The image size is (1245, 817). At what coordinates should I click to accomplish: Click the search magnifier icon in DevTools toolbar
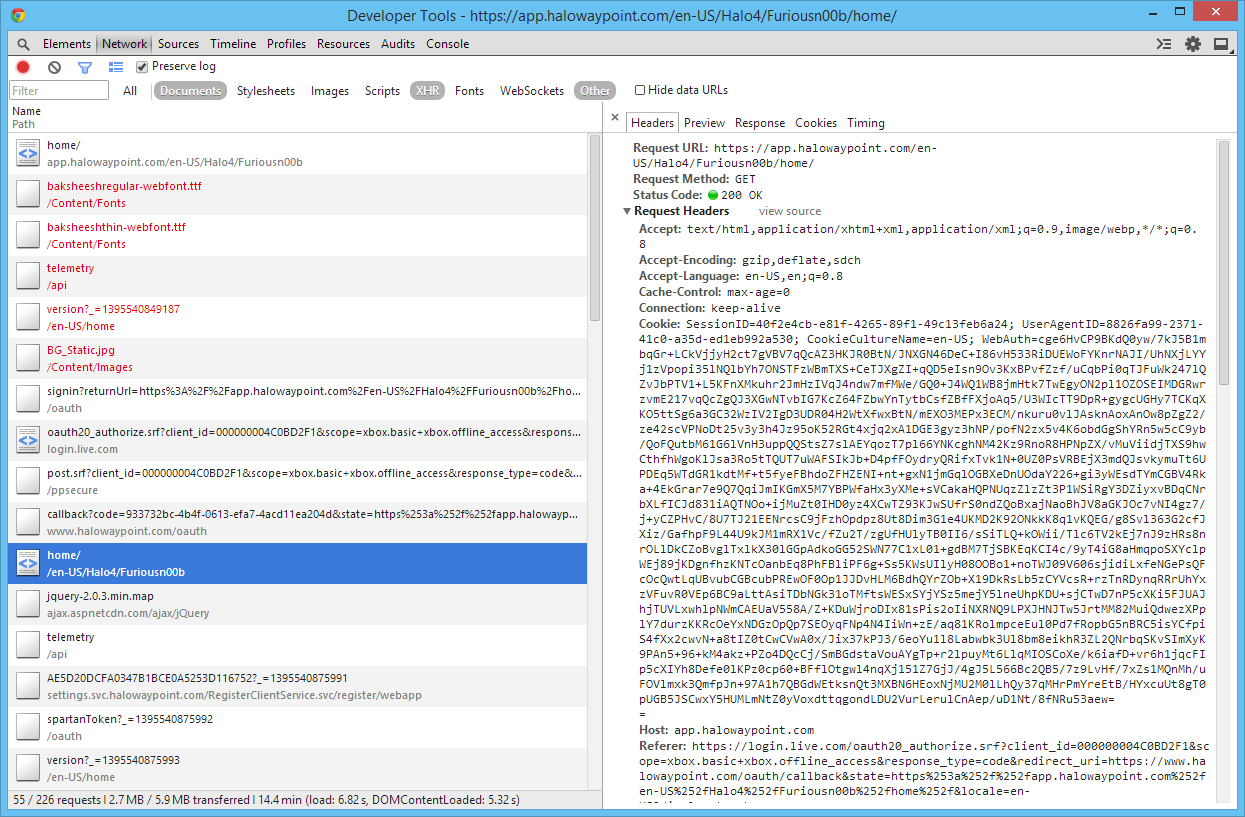click(x=22, y=44)
